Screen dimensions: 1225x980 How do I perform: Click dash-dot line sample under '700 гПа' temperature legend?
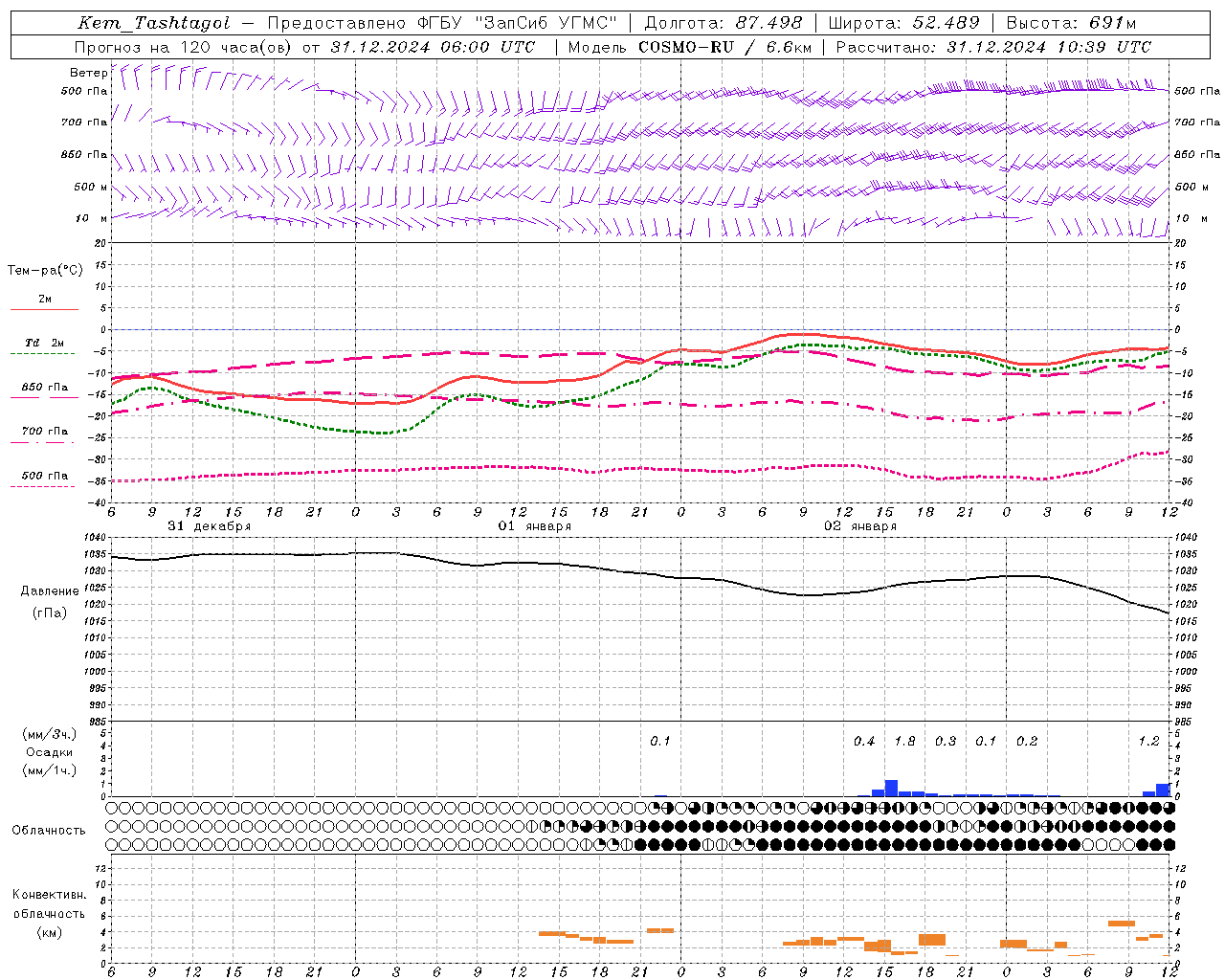[44, 442]
